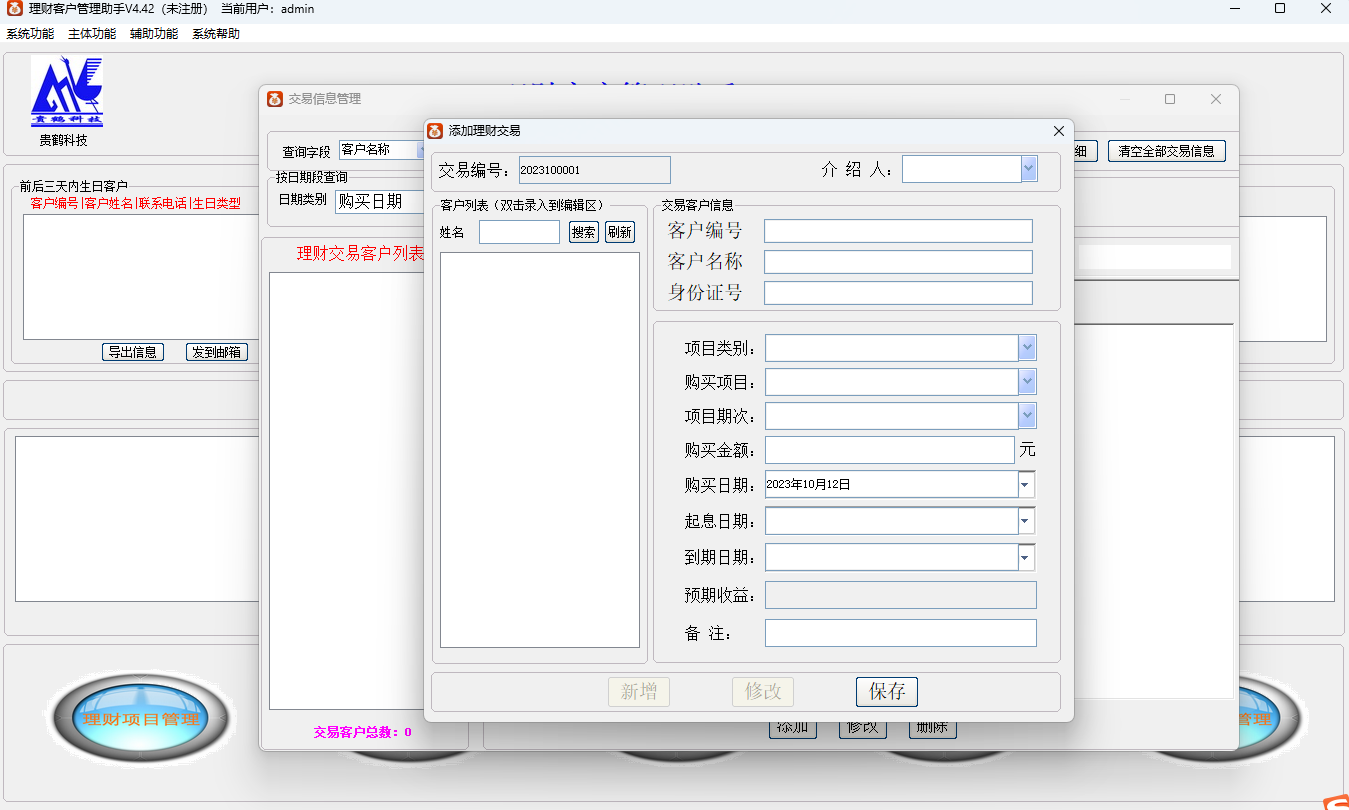
Task: Click the 贵鹤科技 caption under logo
Action: pyautogui.click(x=63, y=141)
